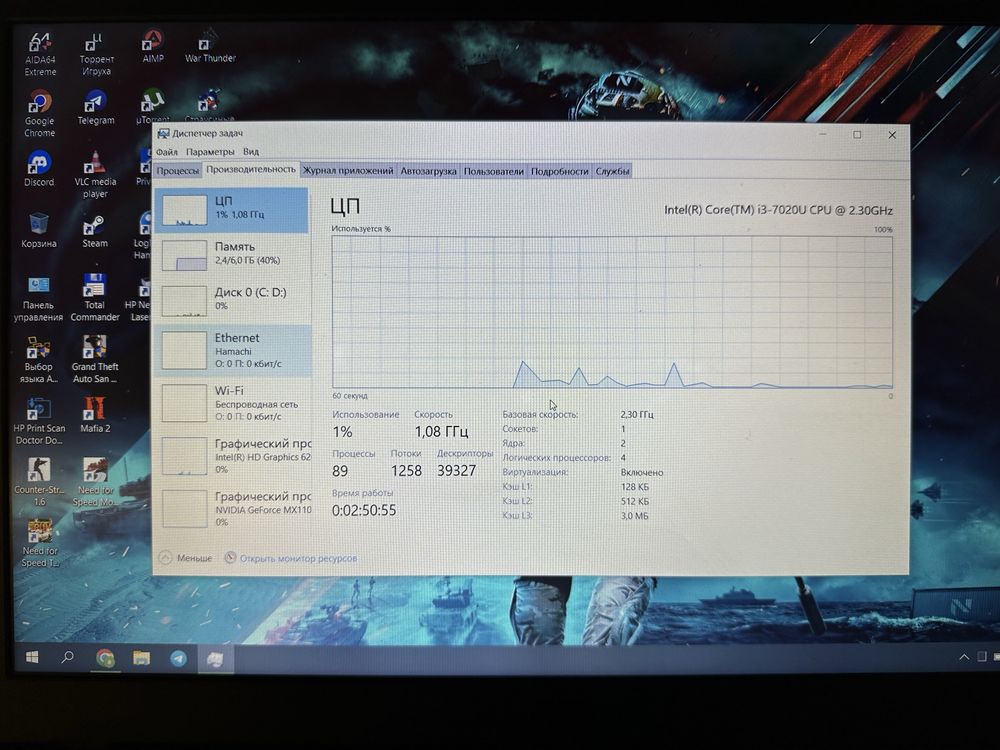
Task: Open Вид menu
Action: 251,152
